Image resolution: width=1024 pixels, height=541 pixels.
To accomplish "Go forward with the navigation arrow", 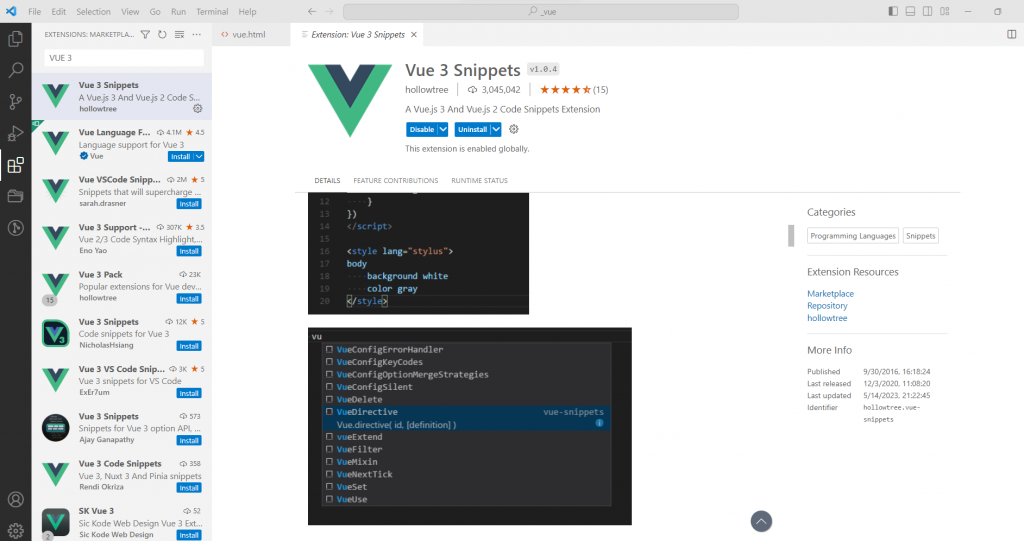I will click(x=329, y=12).
